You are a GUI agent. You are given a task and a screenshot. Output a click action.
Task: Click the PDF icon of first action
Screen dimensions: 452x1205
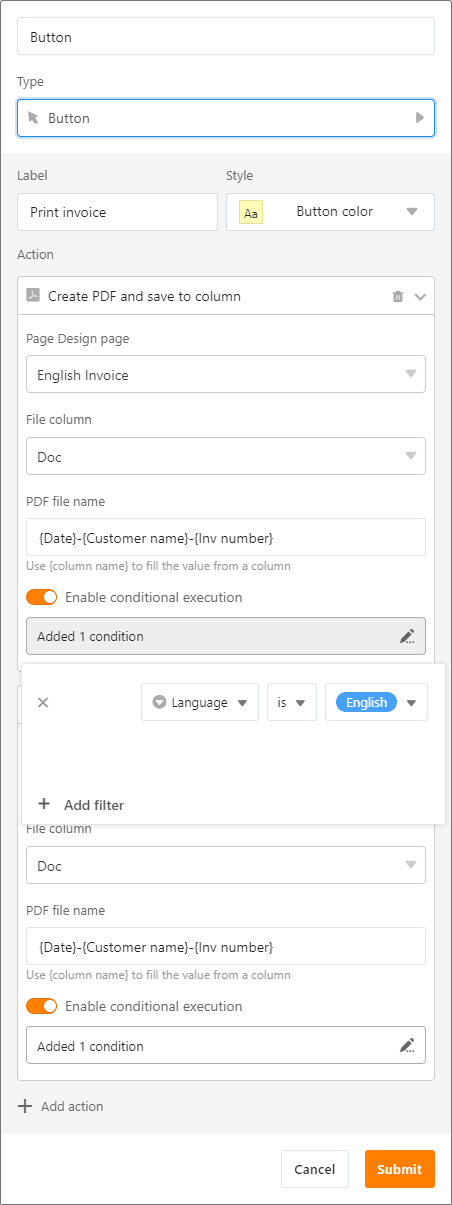pyautogui.click(x=33, y=296)
